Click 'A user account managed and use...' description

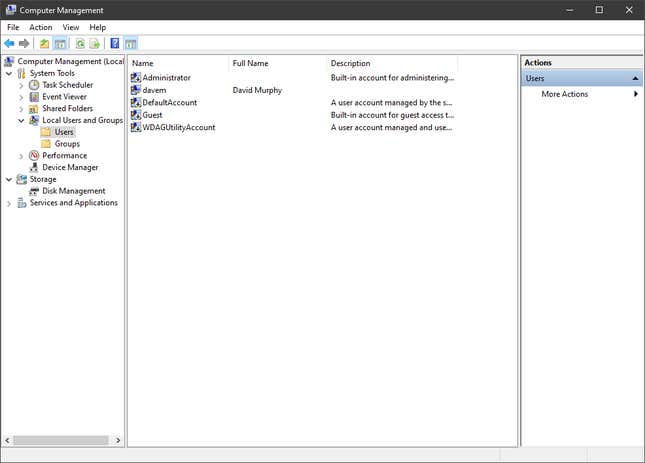(x=391, y=127)
